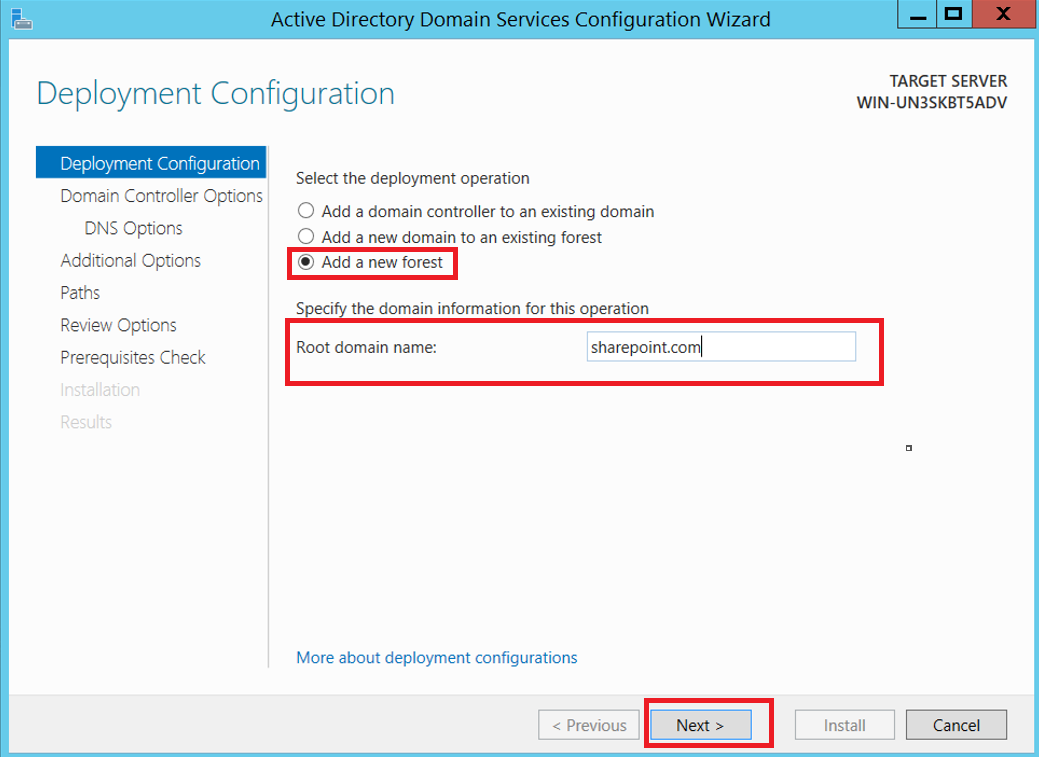Click the Root domain name input field
Viewport: 1039px width, 758px height.
click(x=721, y=347)
